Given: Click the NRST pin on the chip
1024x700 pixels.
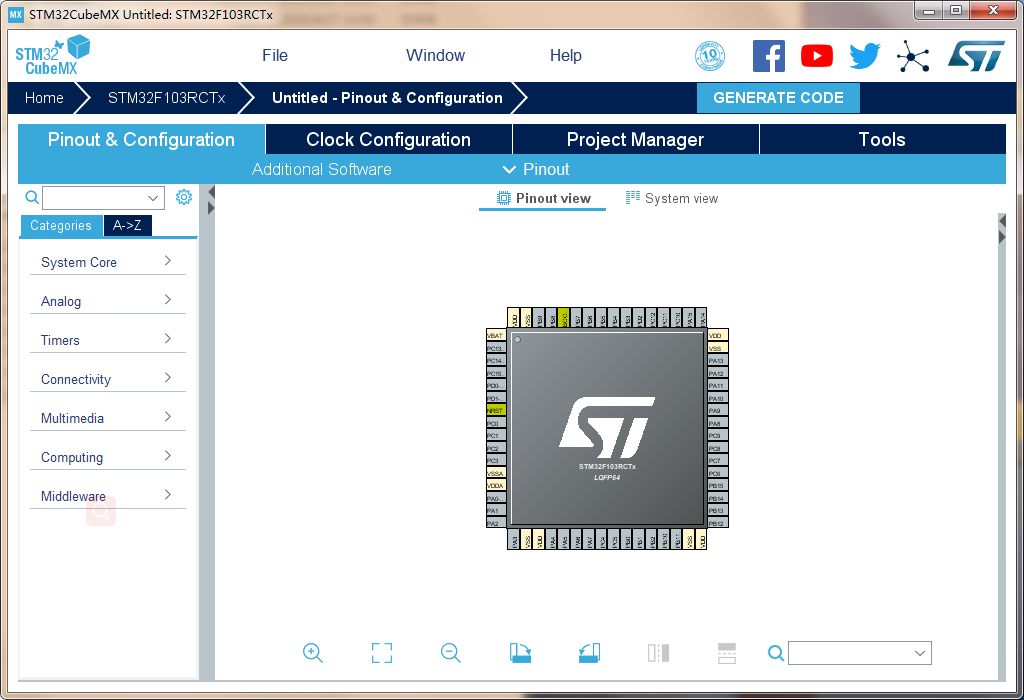Looking at the screenshot, I should pos(496,410).
